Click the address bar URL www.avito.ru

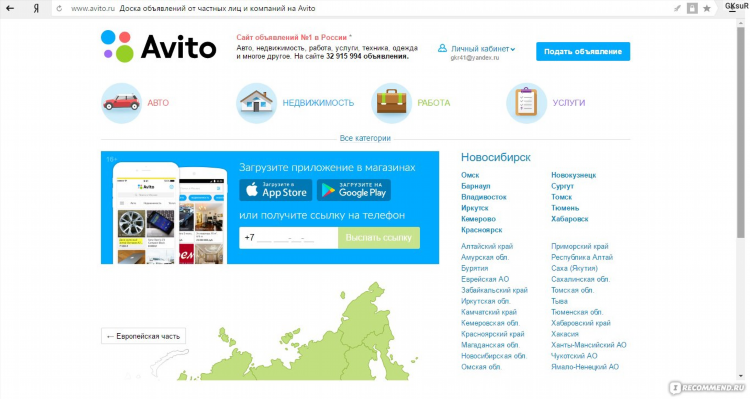click(93, 8)
